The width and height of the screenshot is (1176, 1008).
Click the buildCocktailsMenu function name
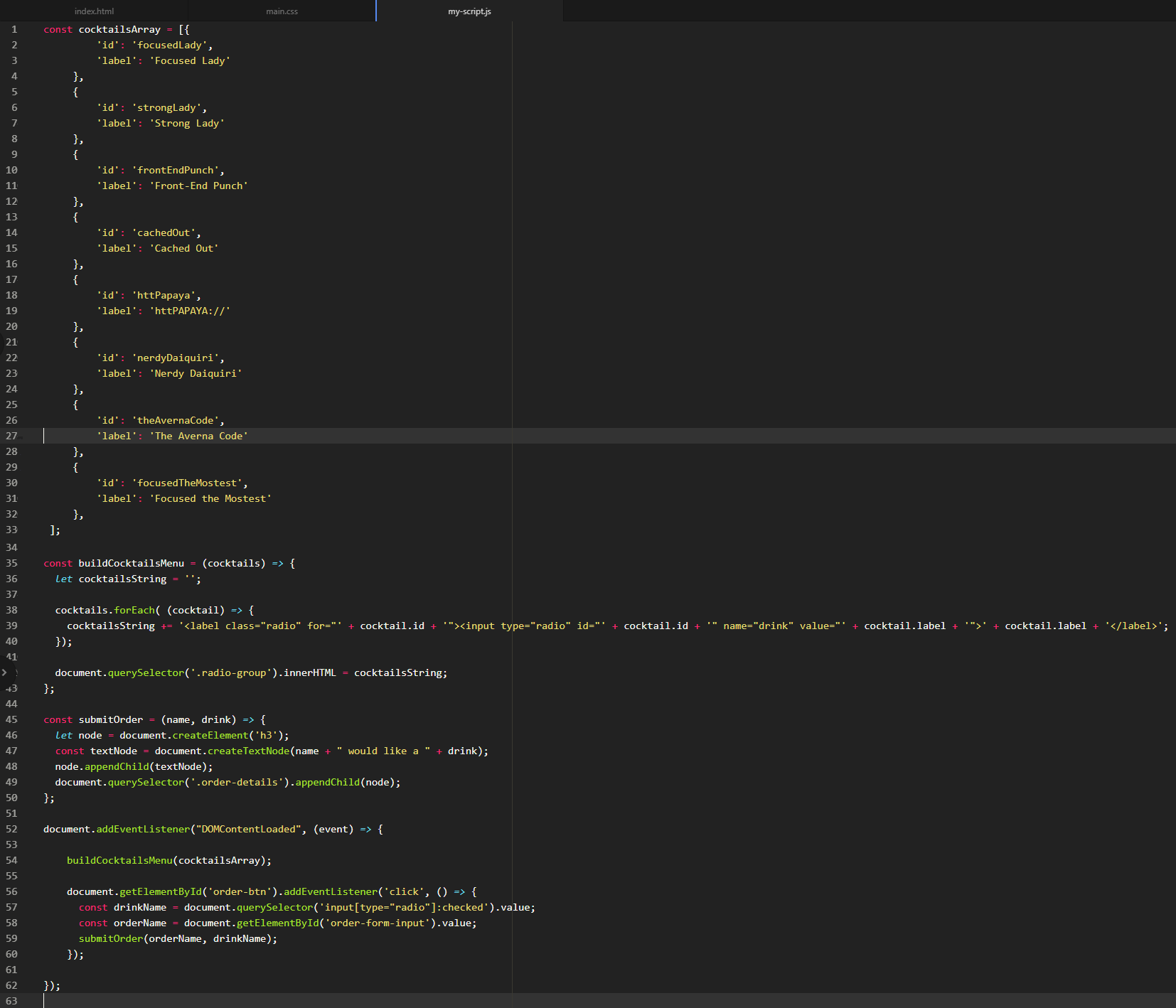click(x=131, y=562)
